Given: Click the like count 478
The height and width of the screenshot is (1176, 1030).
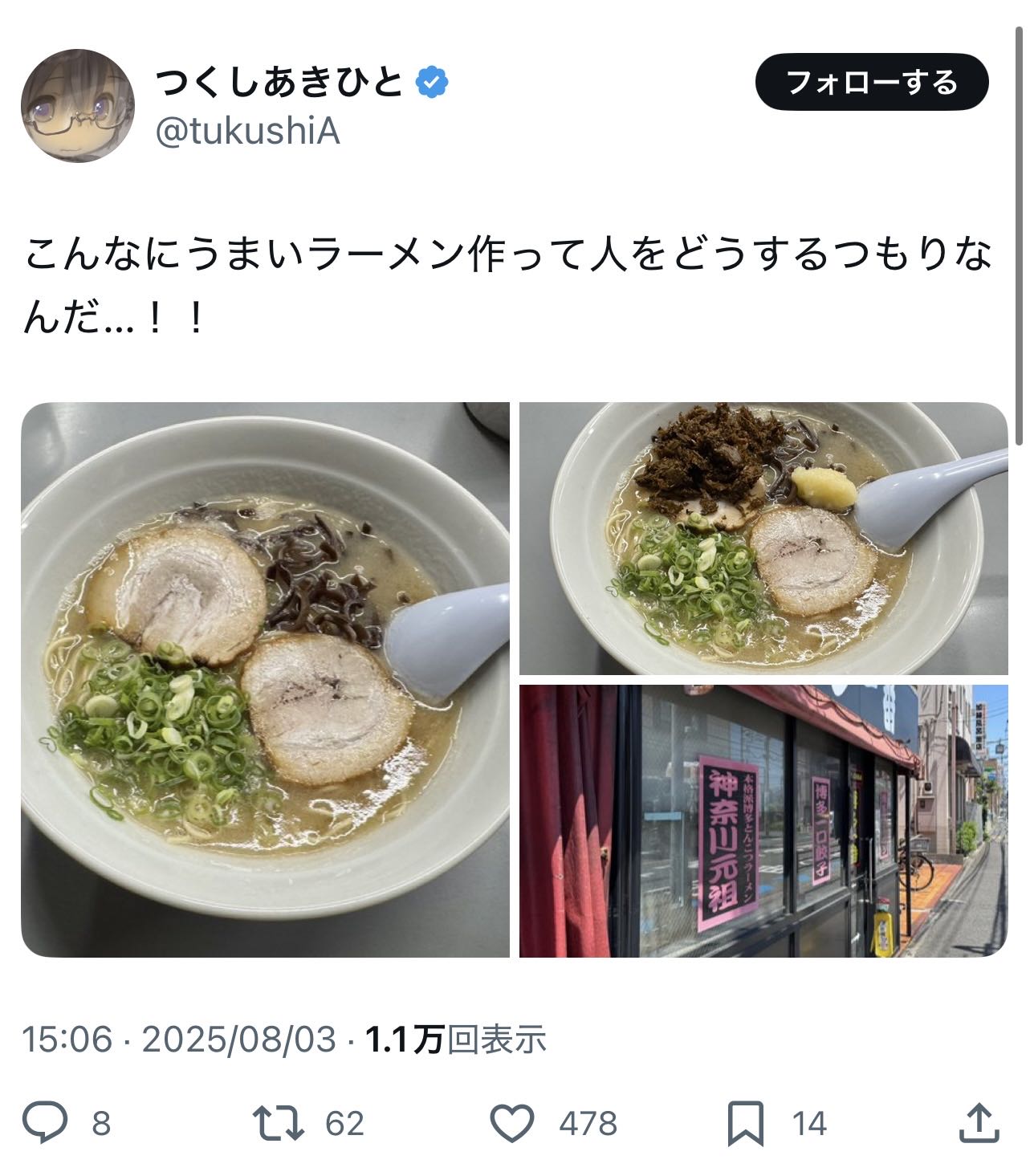Looking at the screenshot, I should [x=588, y=1123].
